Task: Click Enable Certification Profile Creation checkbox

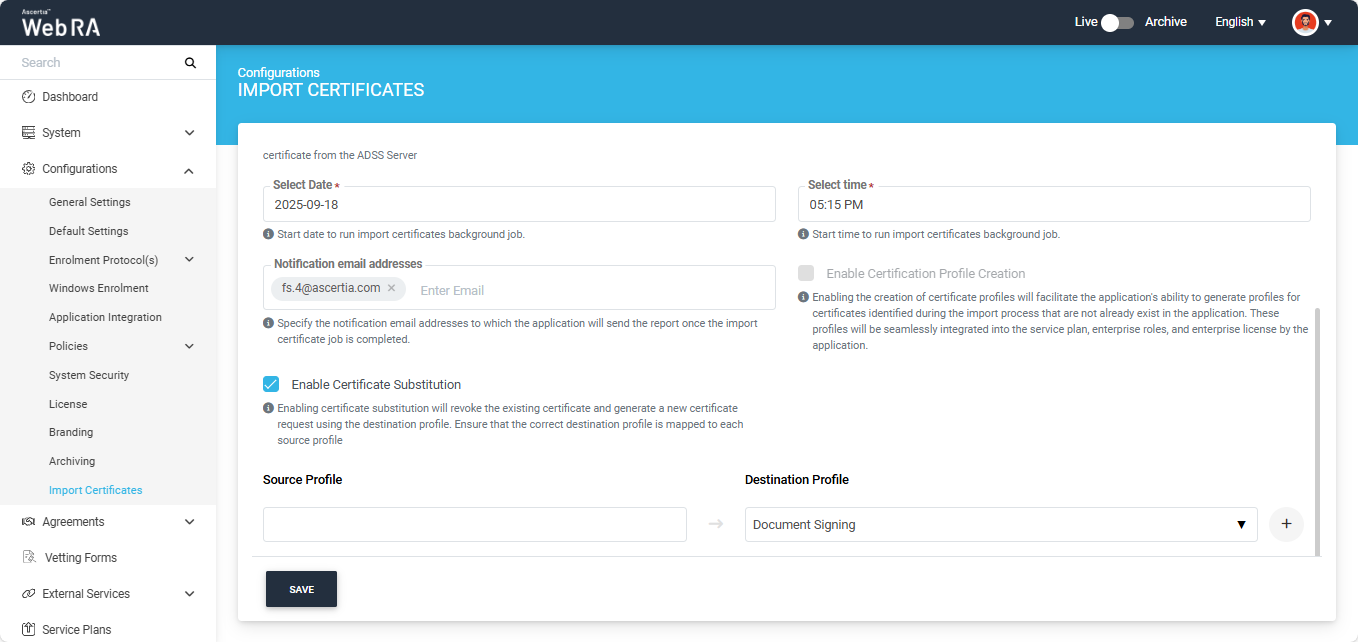Action: pyautogui.click(x=806, y=273)
